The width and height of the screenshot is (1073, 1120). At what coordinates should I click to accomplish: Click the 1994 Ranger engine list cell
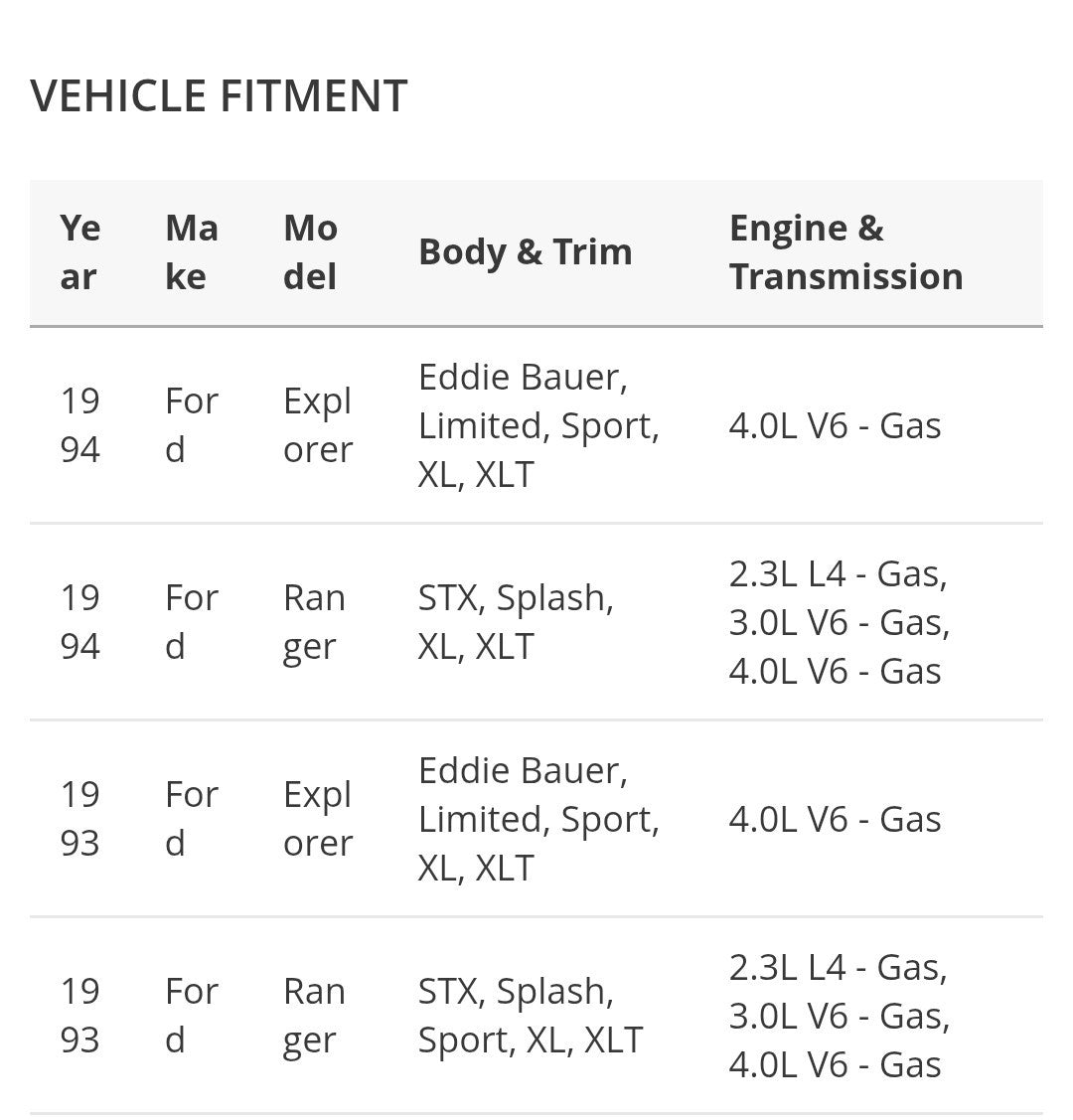point(840,622)
